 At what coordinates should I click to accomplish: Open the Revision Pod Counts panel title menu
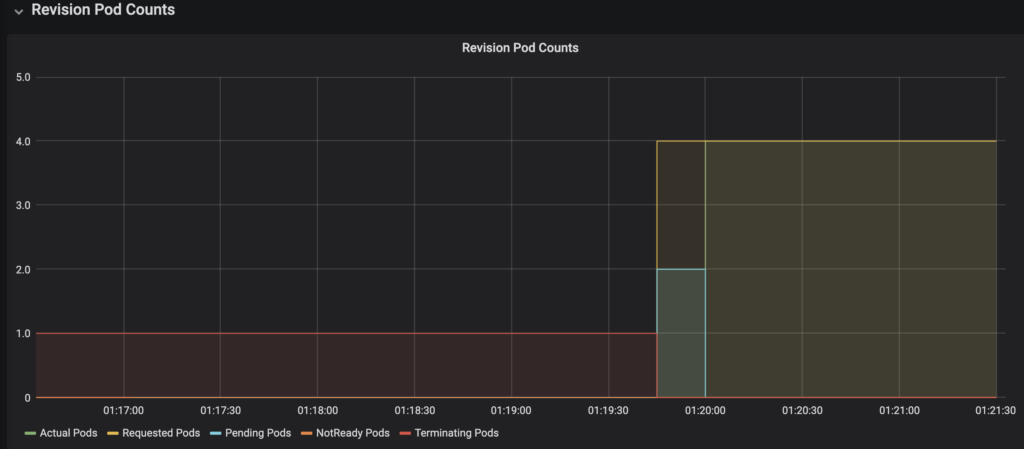point(519,47)
